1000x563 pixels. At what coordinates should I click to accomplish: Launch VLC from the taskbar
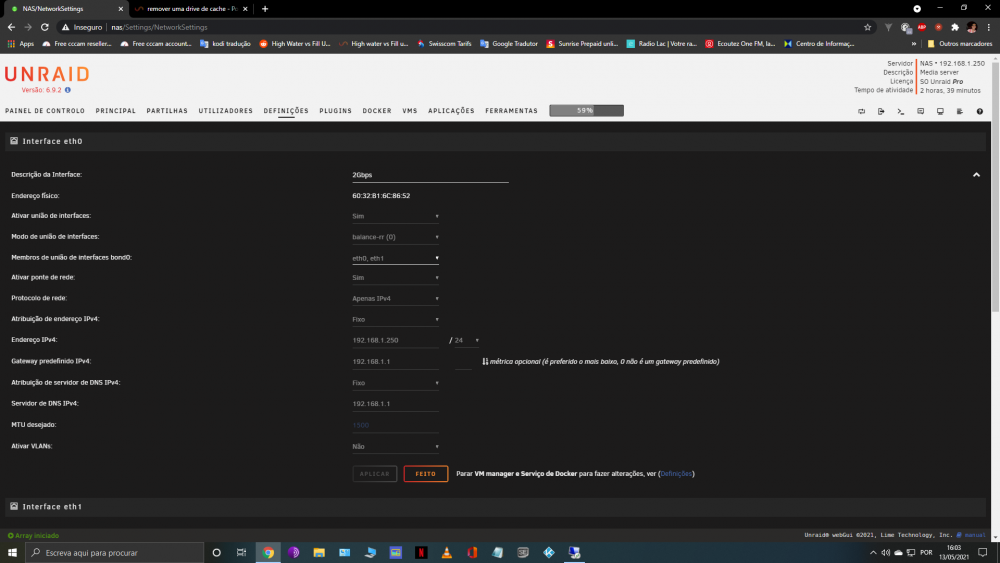446,552
